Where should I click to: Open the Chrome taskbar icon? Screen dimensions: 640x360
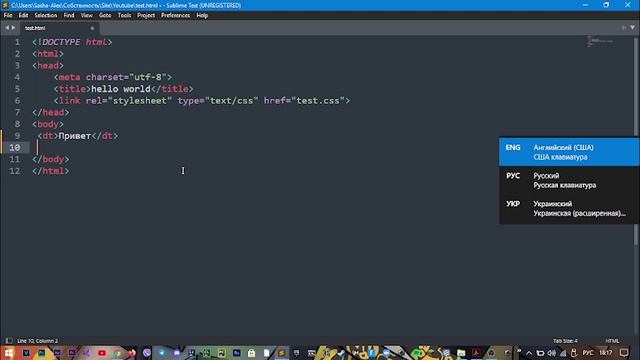[x=117, y=353]
